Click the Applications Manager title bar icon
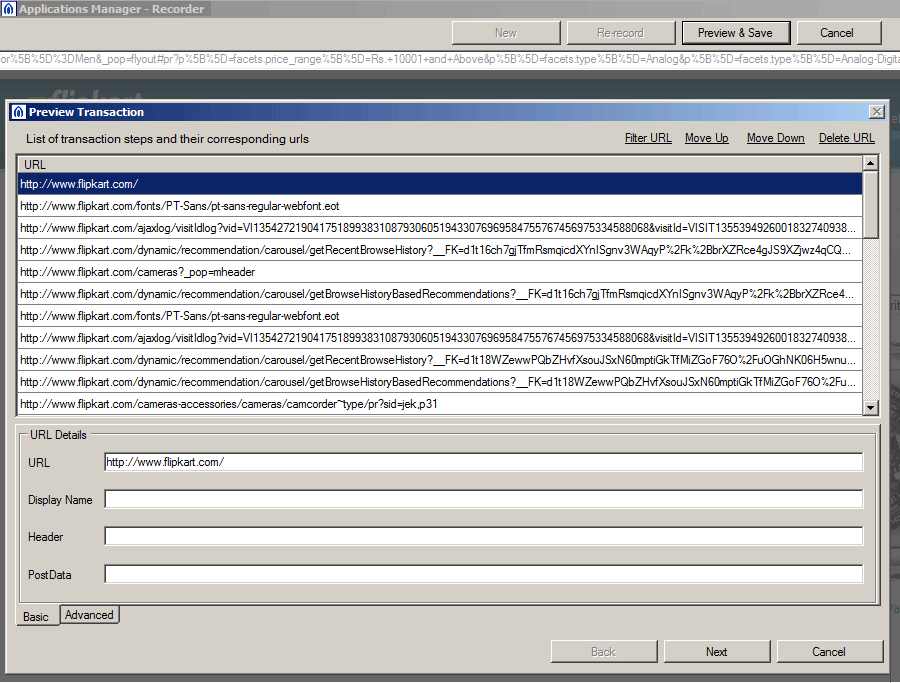 click(x=10, y=7)
